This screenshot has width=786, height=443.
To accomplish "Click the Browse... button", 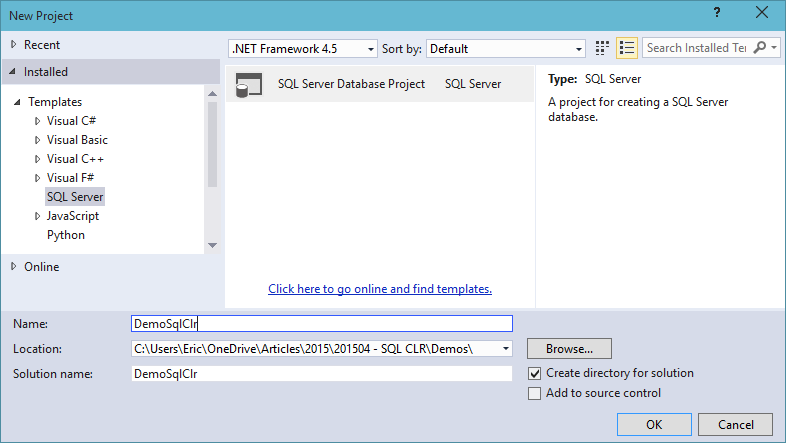I will [x=569, y=349].
